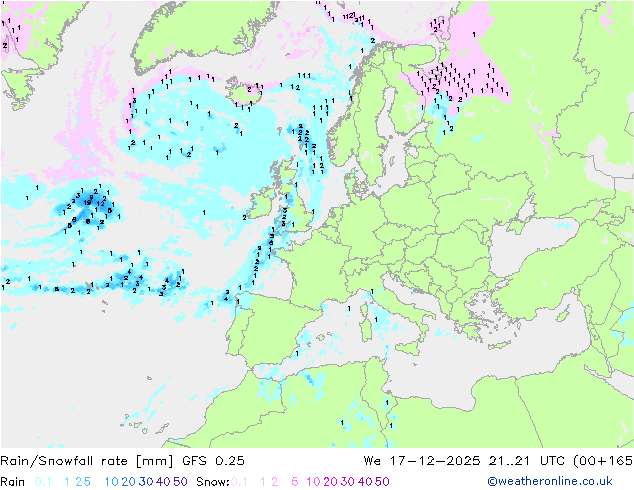Select the Snow legend 5 color value
Image resolution: width=634 pixels, height=490 pixels.
click(295, 482)
